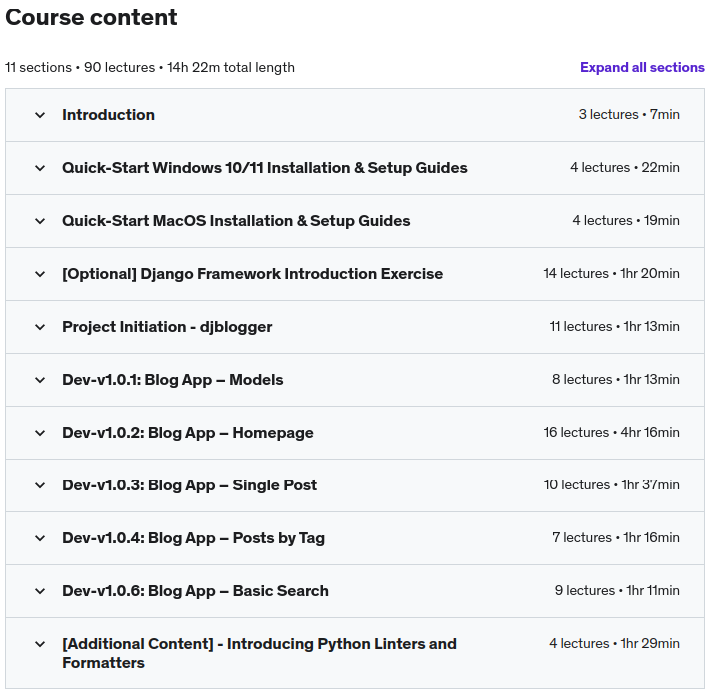Click the '4 lectures • 22min' label

tap(625, 168)
